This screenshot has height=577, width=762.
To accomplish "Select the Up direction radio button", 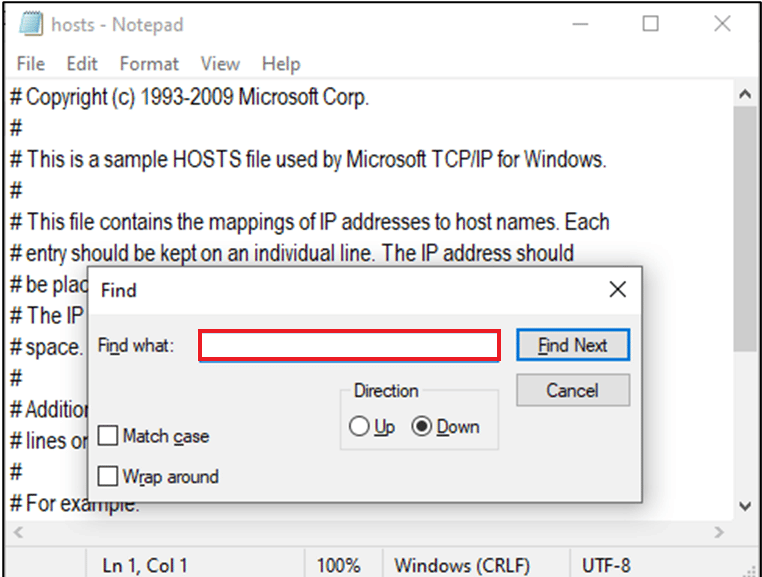I will (x=359, y=427).
